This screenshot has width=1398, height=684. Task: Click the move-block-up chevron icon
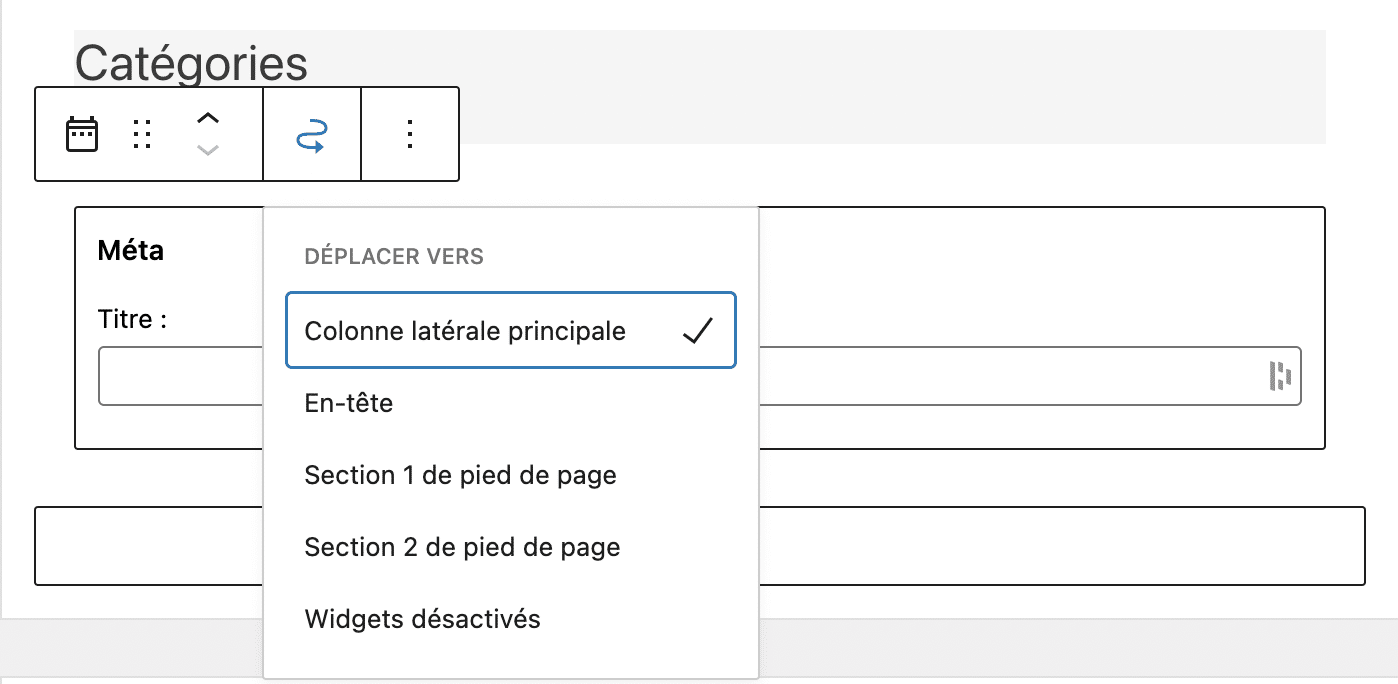pos(207,118)
